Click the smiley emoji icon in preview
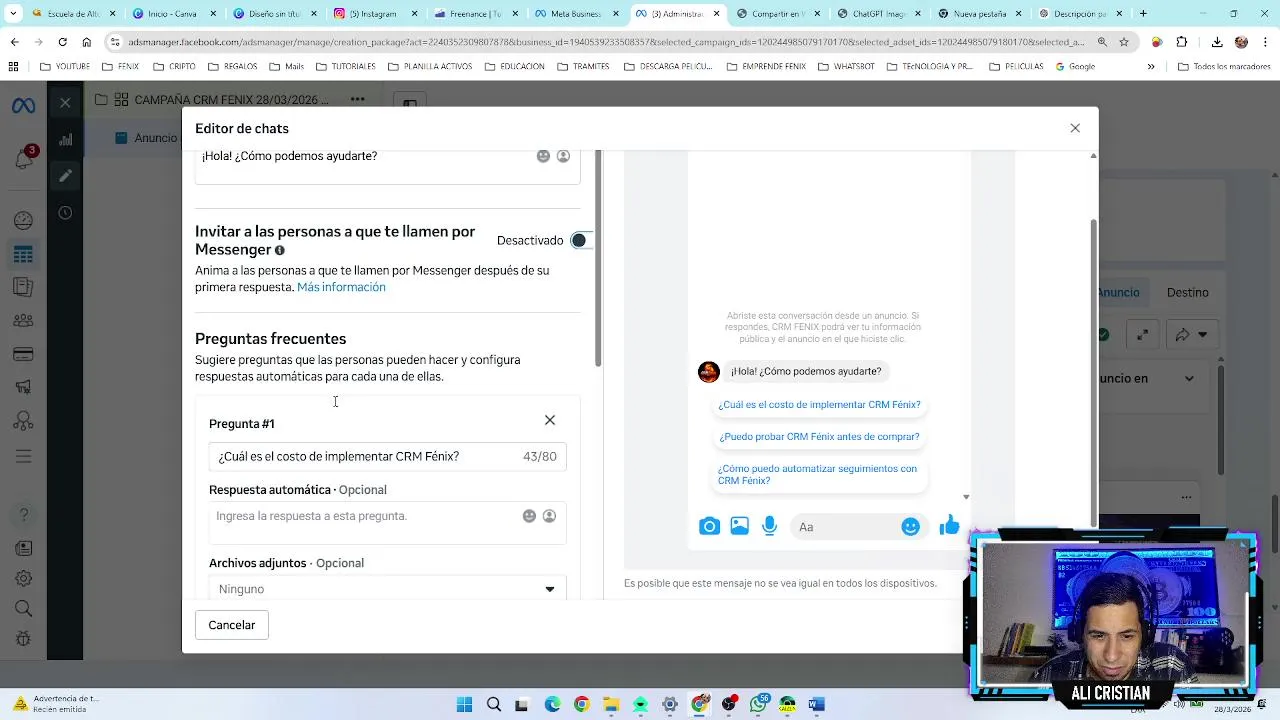1280x720 pixels. coord(910,527)
